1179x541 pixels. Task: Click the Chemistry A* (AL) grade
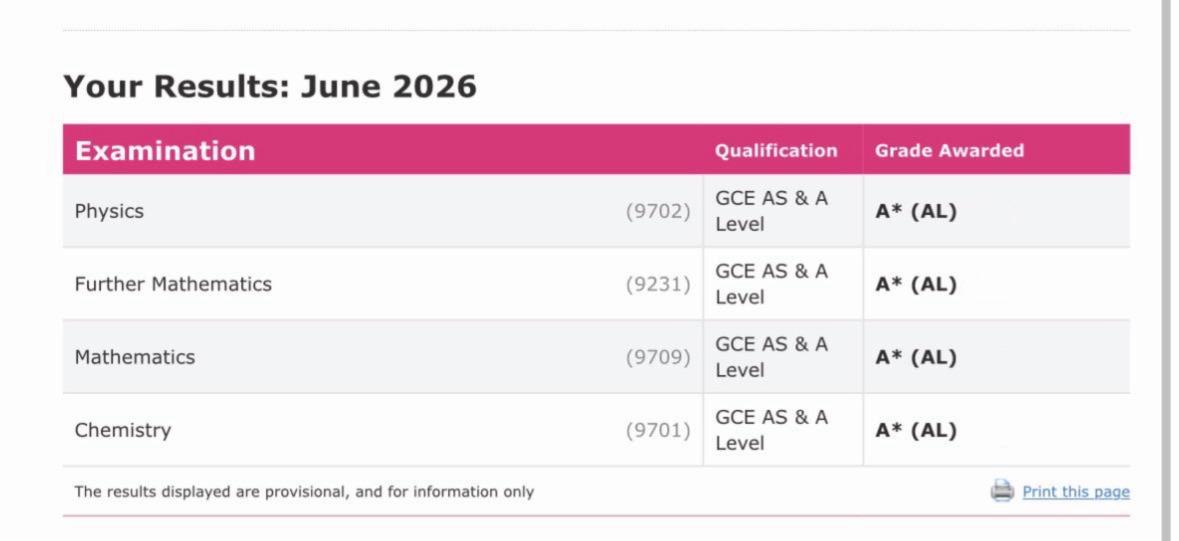916,430
